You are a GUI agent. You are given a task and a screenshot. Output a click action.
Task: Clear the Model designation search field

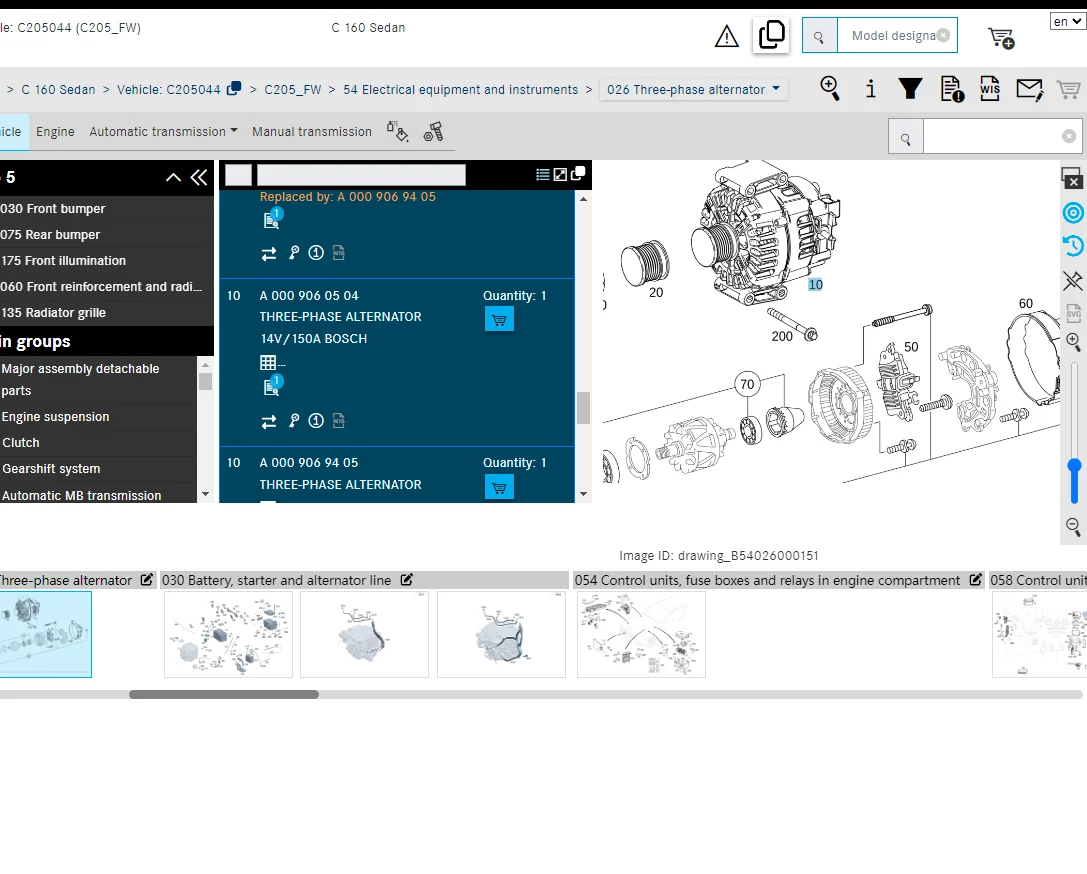click(943, 35)
